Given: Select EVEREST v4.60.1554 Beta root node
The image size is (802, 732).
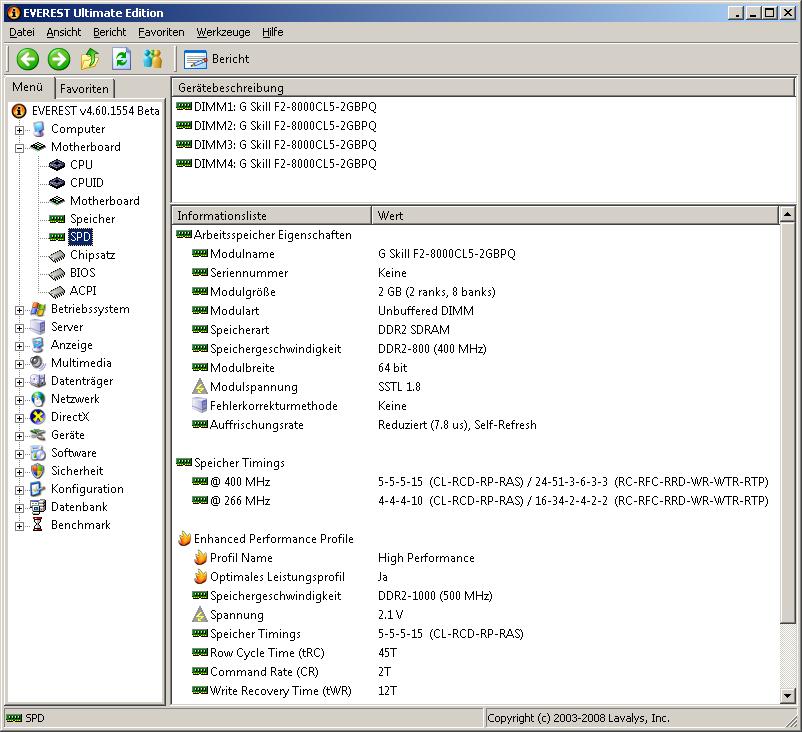Looking at the screenshot, I should pos(96,111).
